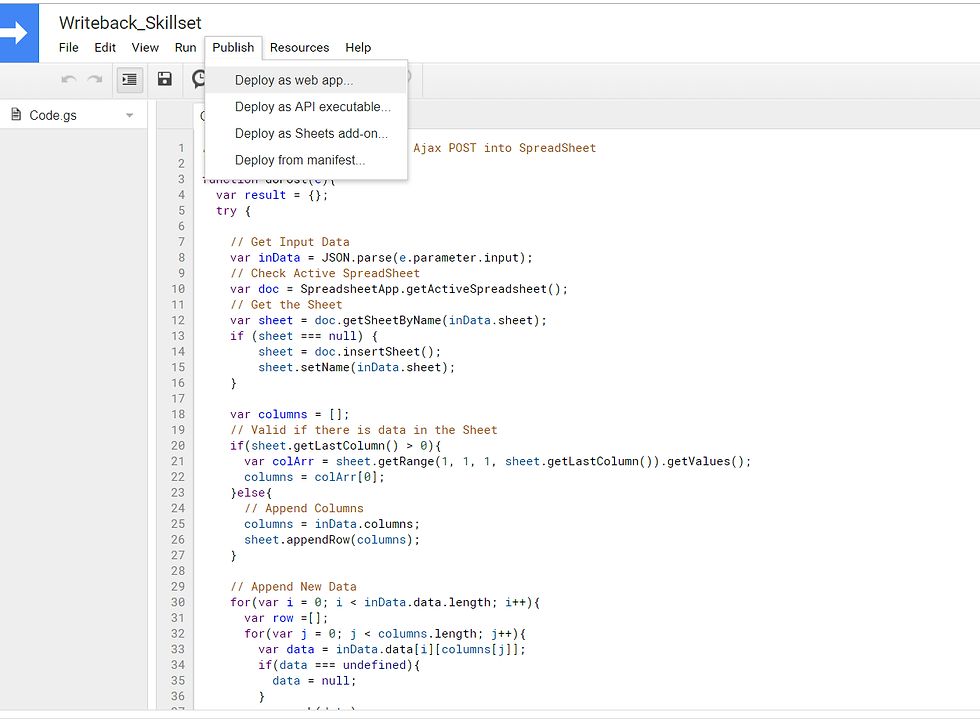The image size is (980, 719).
Task: Select the Code.gs file in the sidebar
Action: pyautogui.click(x=53, y=115)
